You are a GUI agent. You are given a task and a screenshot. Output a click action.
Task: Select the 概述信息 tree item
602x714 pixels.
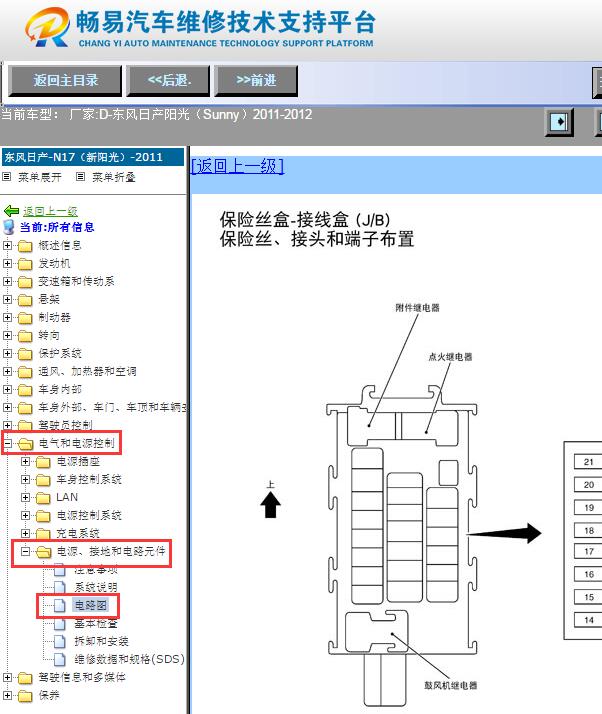(60, 245)
